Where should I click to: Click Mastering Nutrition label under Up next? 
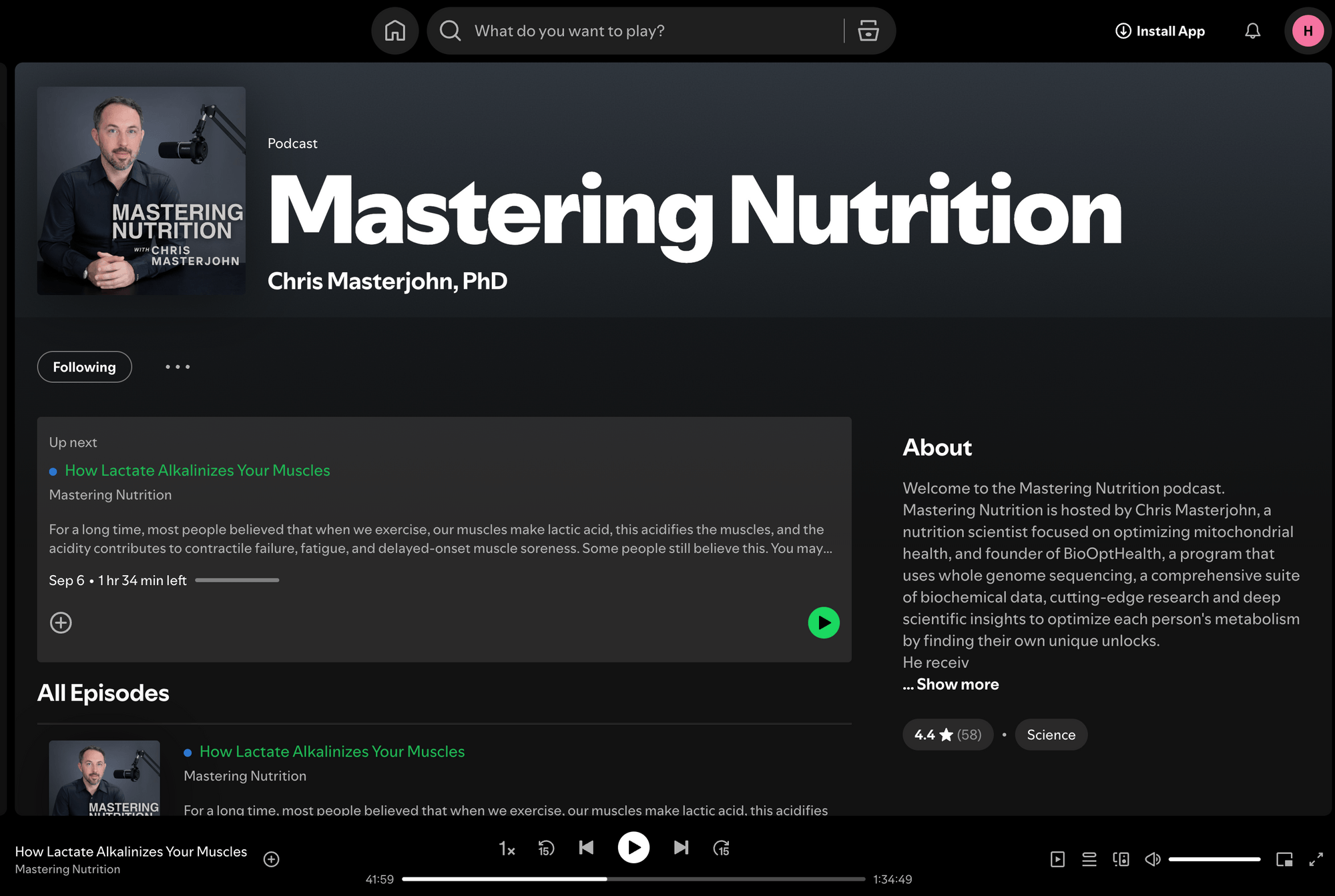pos(110,495)
